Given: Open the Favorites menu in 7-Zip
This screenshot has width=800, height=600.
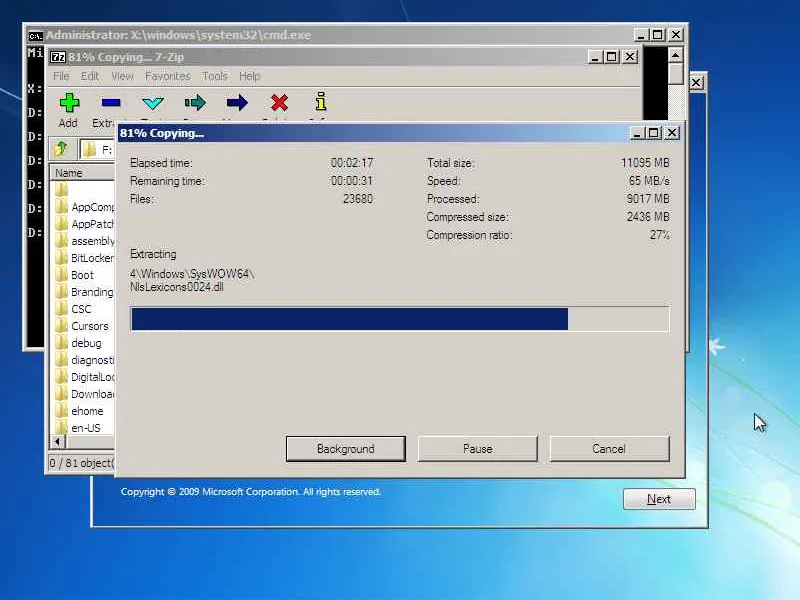Looking at the screenshot, I should pos(167,76).
